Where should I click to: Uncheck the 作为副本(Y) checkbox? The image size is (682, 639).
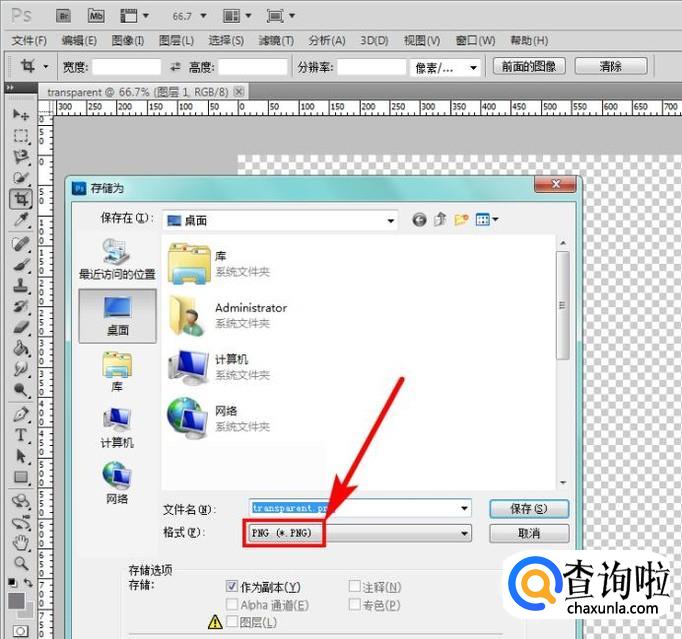click(232, 586)
